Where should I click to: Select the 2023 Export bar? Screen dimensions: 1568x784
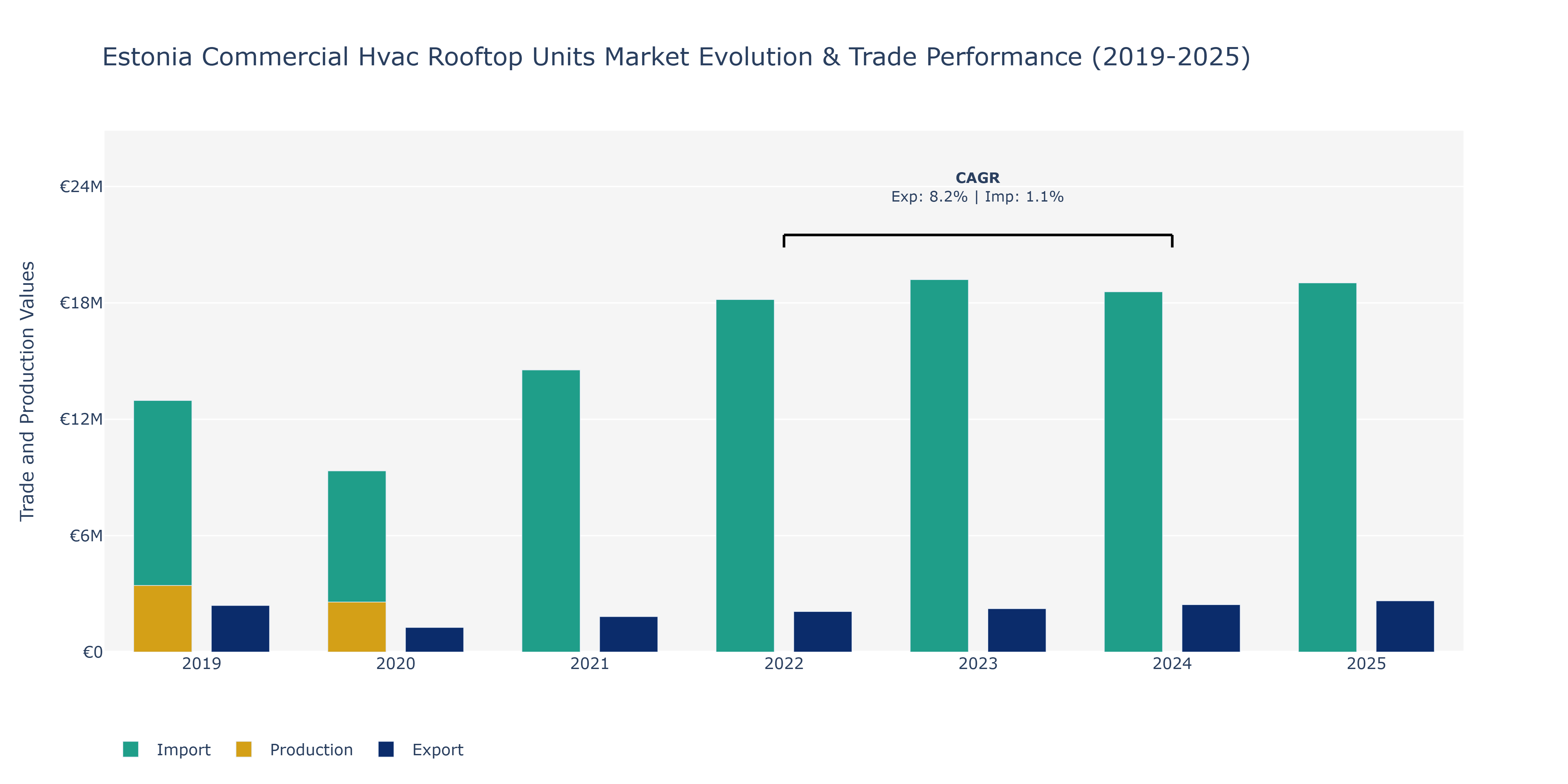click(x=1017, y=630)
